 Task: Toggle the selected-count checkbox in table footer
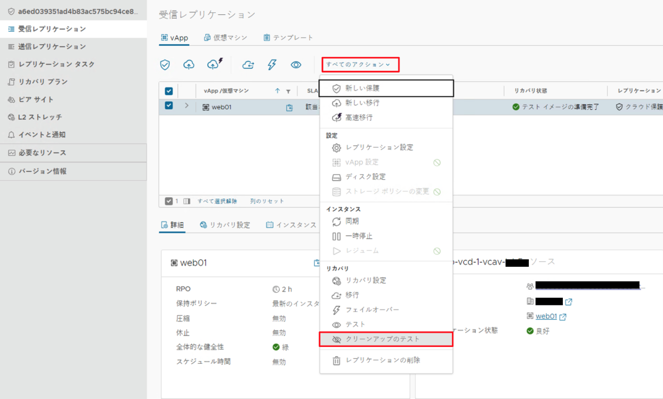(x=168, y=201)
